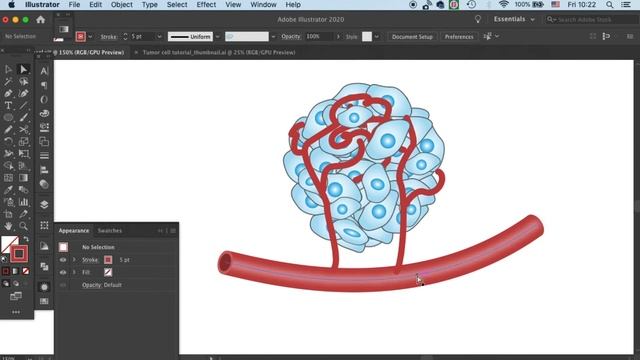The width and height of the screenshot is (640, 360).
Task: Open the Pathfinder panel icon
Action: tap(44, 266)
